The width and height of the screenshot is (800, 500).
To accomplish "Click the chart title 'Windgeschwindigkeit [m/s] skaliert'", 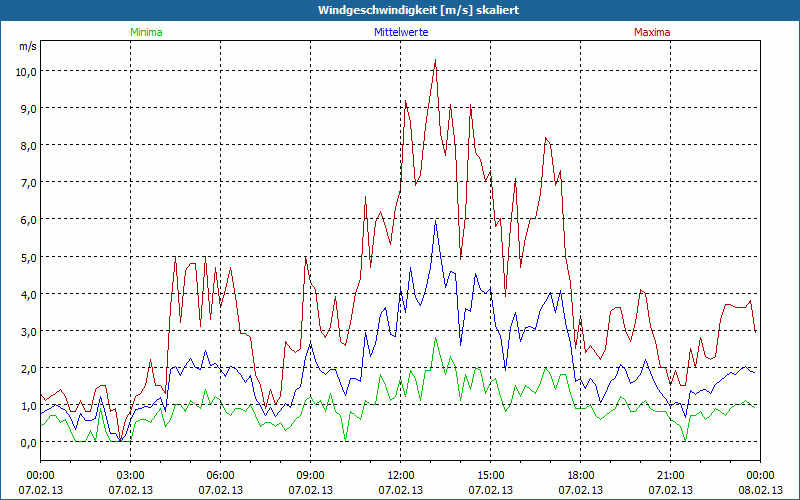I will pos(418,10).
